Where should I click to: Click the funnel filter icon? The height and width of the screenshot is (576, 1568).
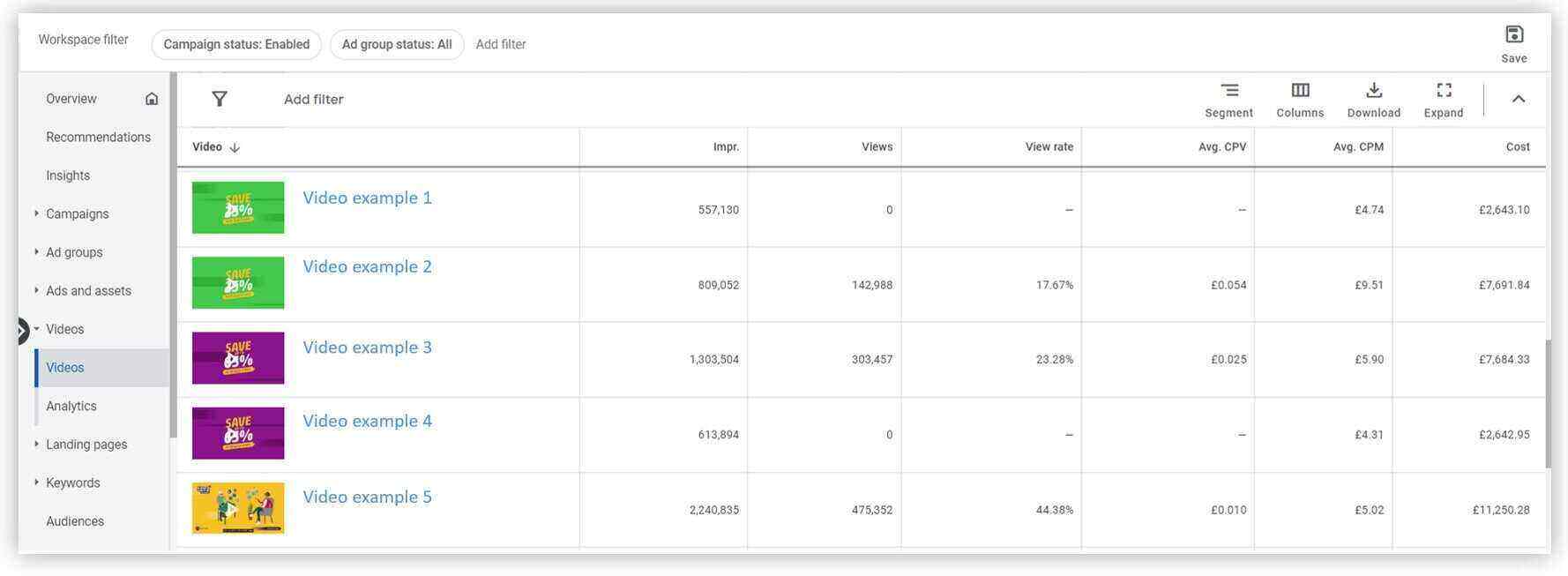[220, 99]
